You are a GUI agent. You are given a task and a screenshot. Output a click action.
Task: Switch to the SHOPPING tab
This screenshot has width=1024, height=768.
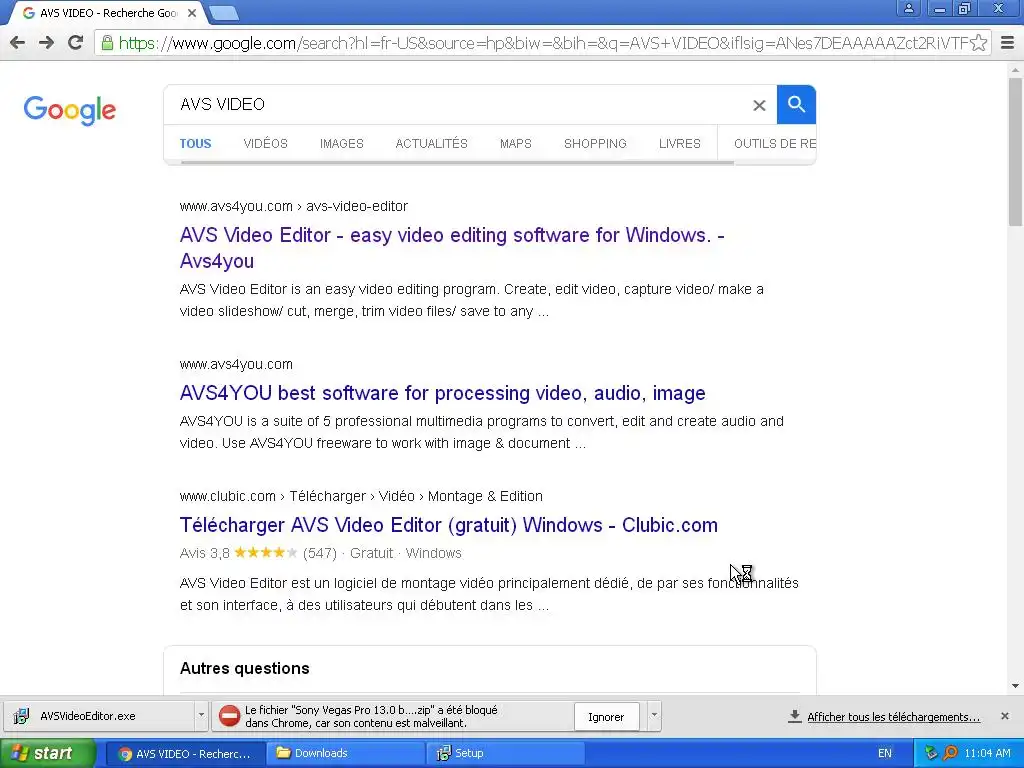pos(595,144)
